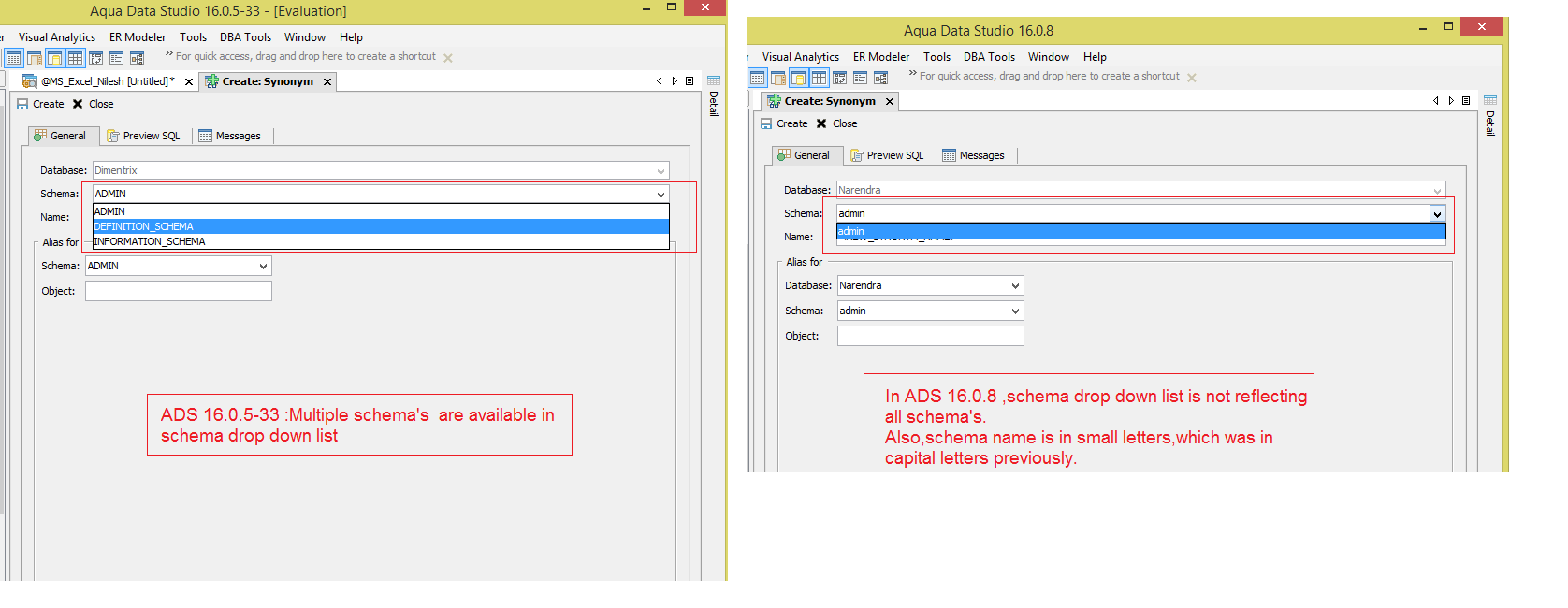Click window-with-arrows icon in 16.0.8 toolbar
The image size is (1568, 608).
tap(839, 78)
